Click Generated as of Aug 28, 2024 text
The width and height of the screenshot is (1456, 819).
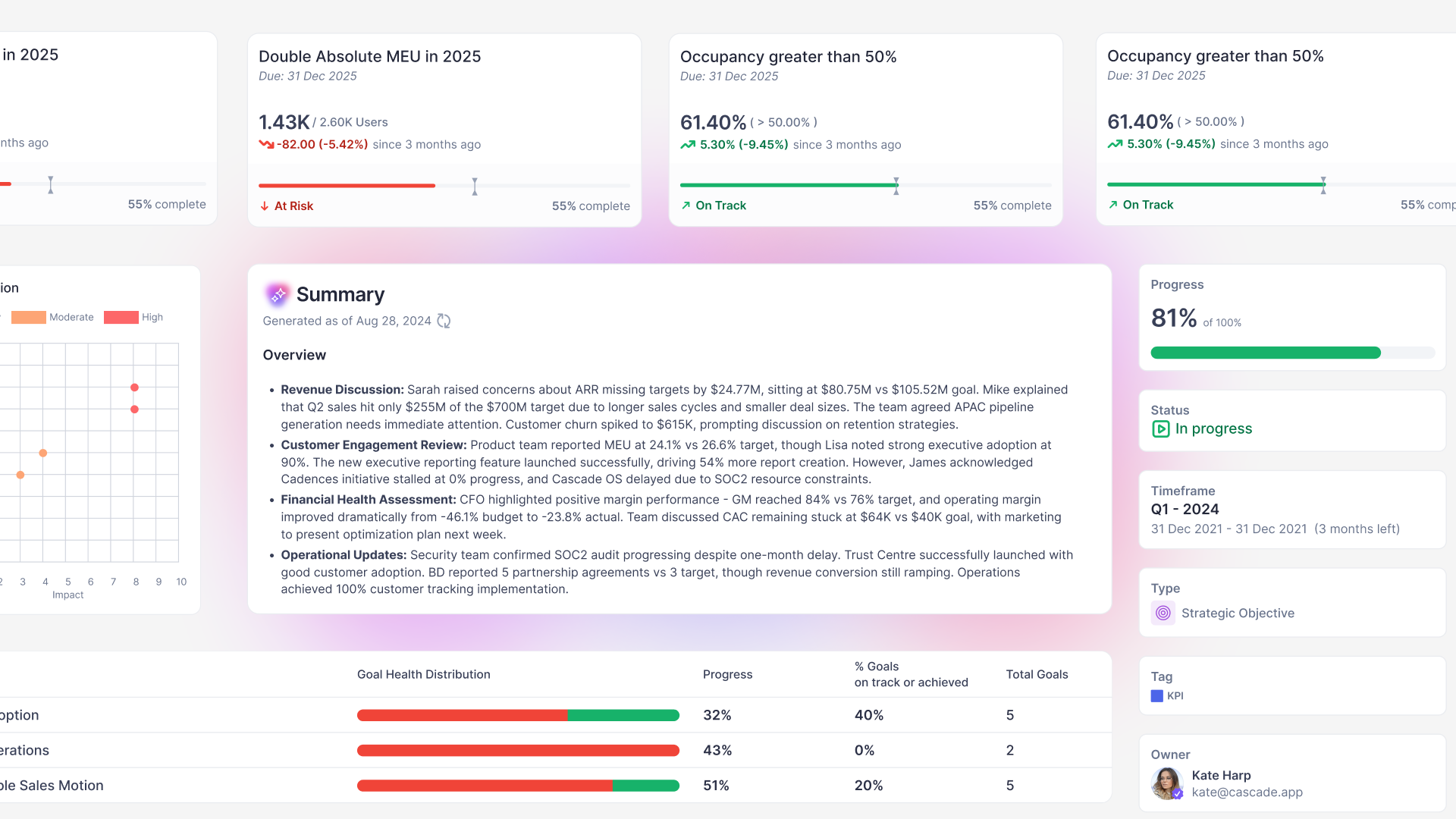pos(347,322)
